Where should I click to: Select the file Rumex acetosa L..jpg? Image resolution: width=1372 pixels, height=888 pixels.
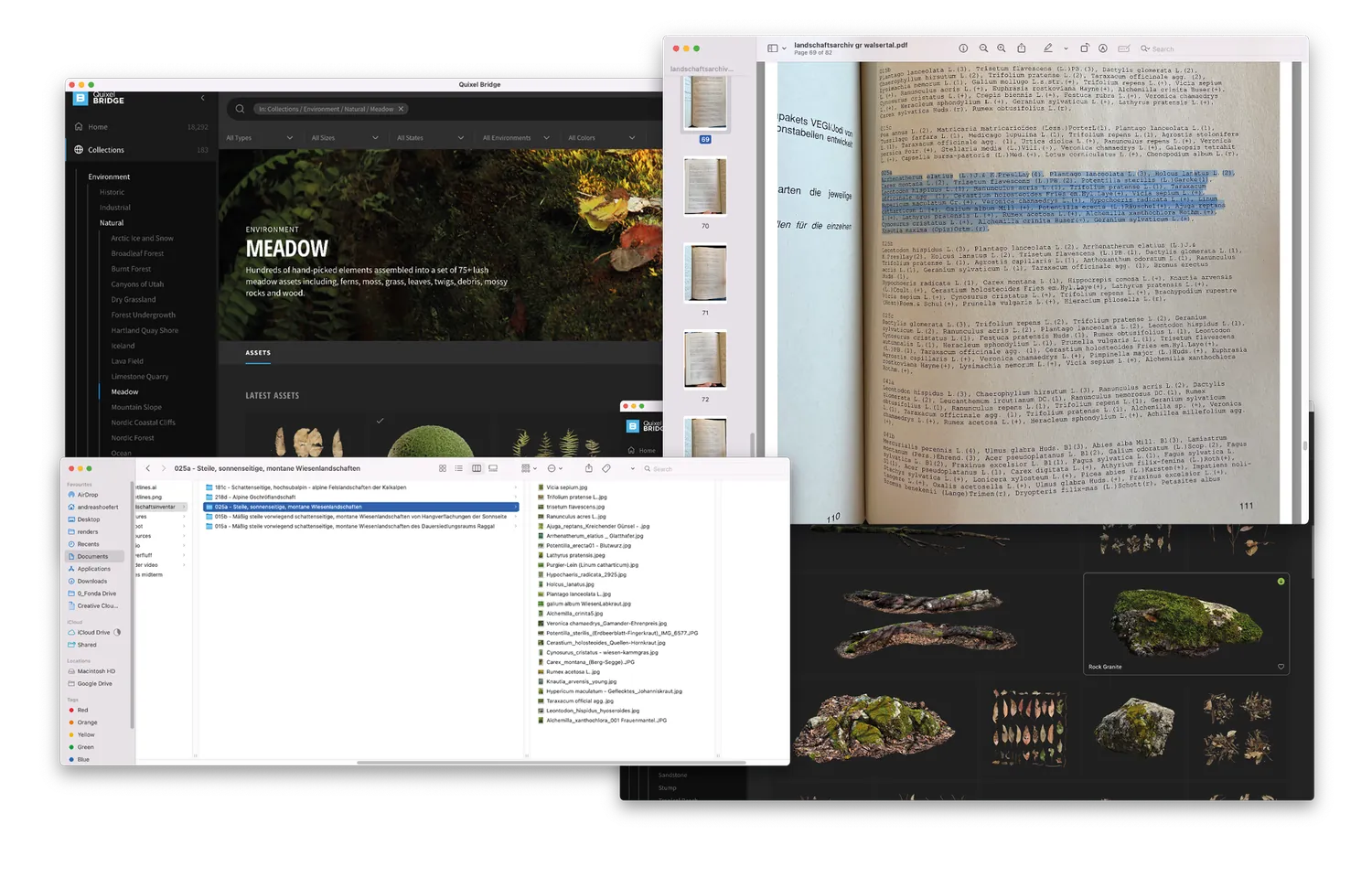pos(573,672)
